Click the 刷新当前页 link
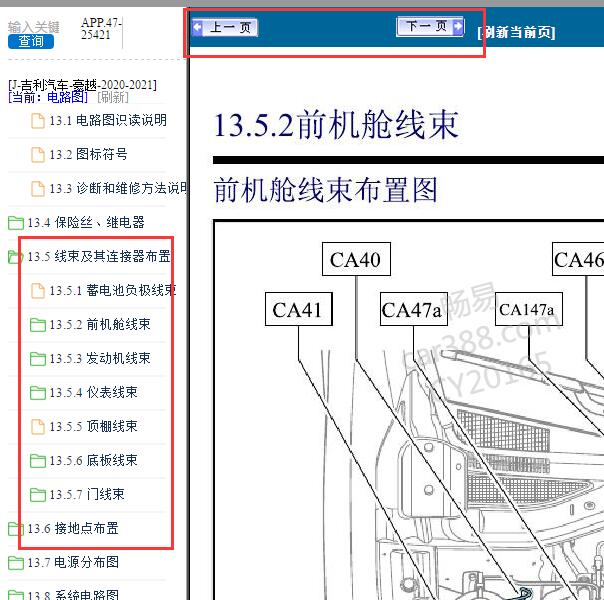Viewport: 604px width, 600px height. 516,32
